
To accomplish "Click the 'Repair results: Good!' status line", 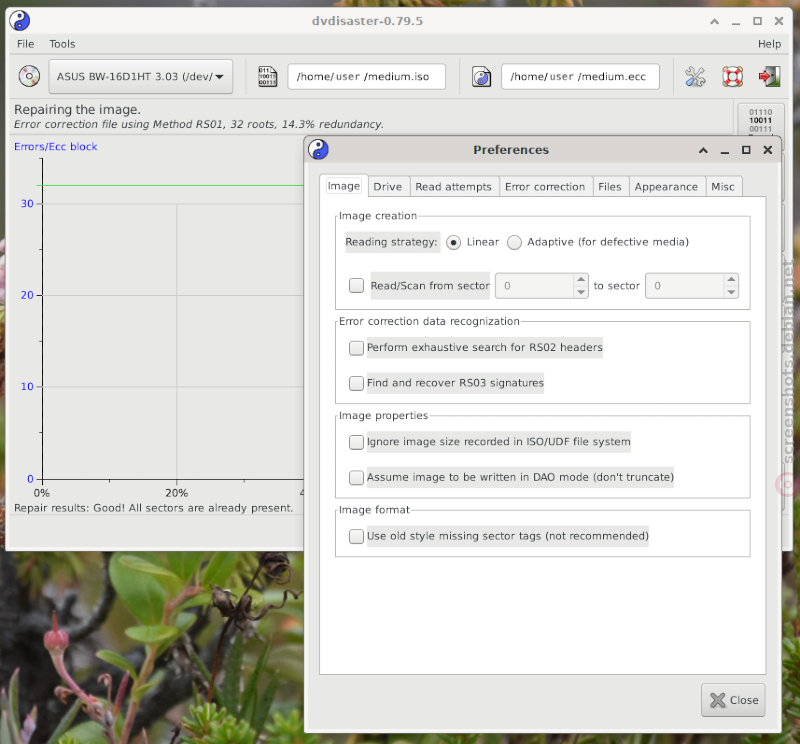I will 154,508.
